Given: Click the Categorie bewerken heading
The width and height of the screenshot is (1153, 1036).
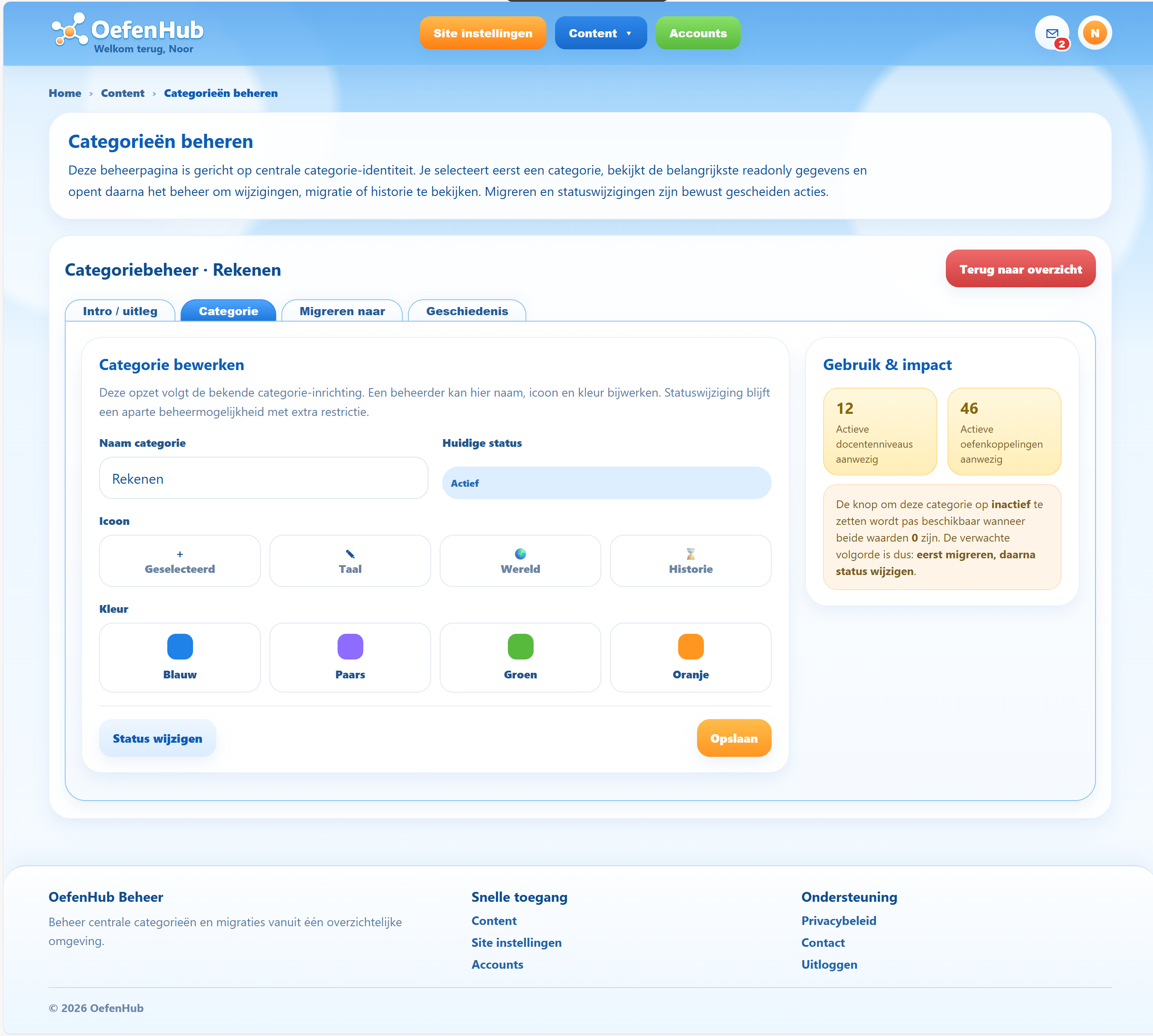Looking at the screenshot, I should click(x=172, y=364).
